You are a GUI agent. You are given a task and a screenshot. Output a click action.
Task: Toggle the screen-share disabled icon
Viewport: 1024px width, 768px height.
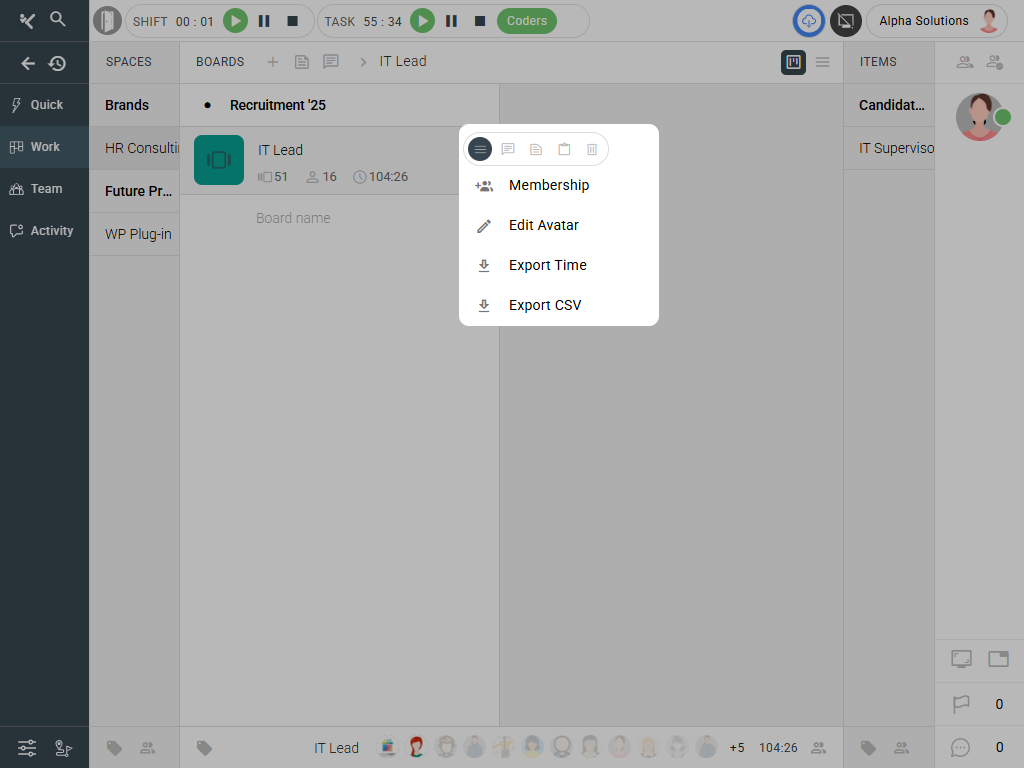(846, 21)
